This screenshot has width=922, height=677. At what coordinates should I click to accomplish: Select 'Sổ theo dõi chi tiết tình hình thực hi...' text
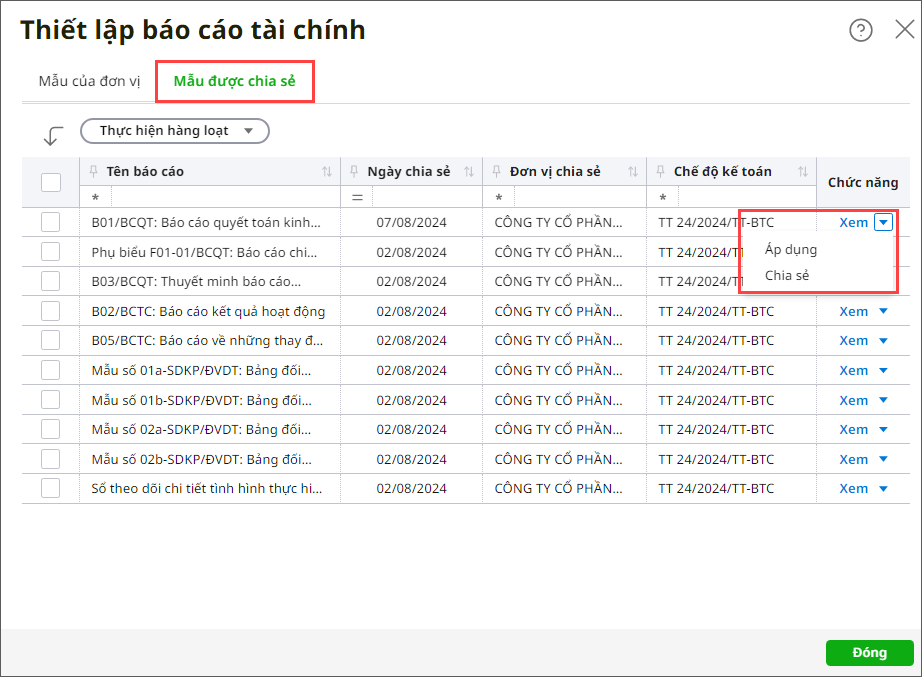click(206, 488)
